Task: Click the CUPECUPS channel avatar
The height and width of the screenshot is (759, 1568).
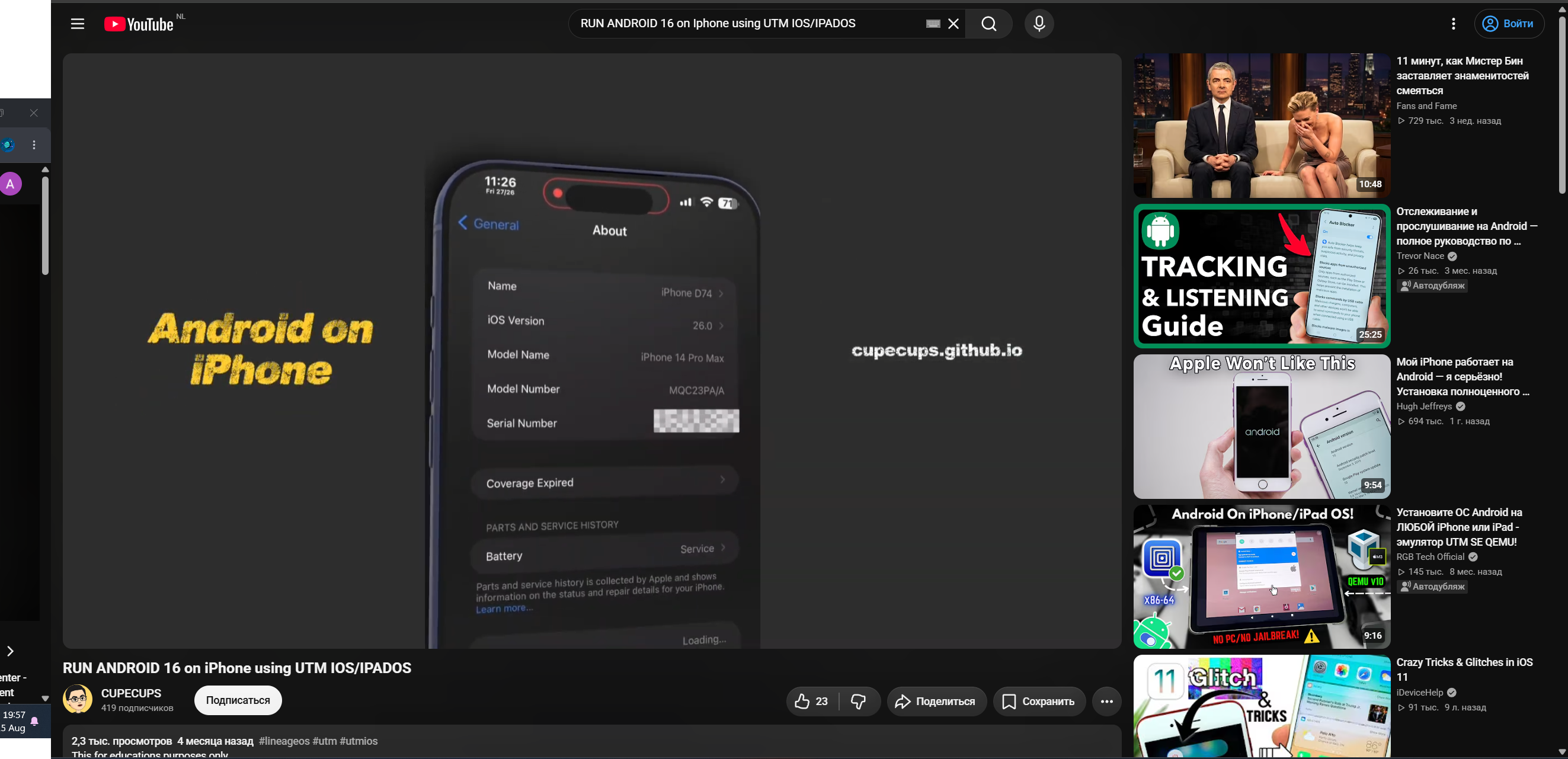Action: pos(77,699)
